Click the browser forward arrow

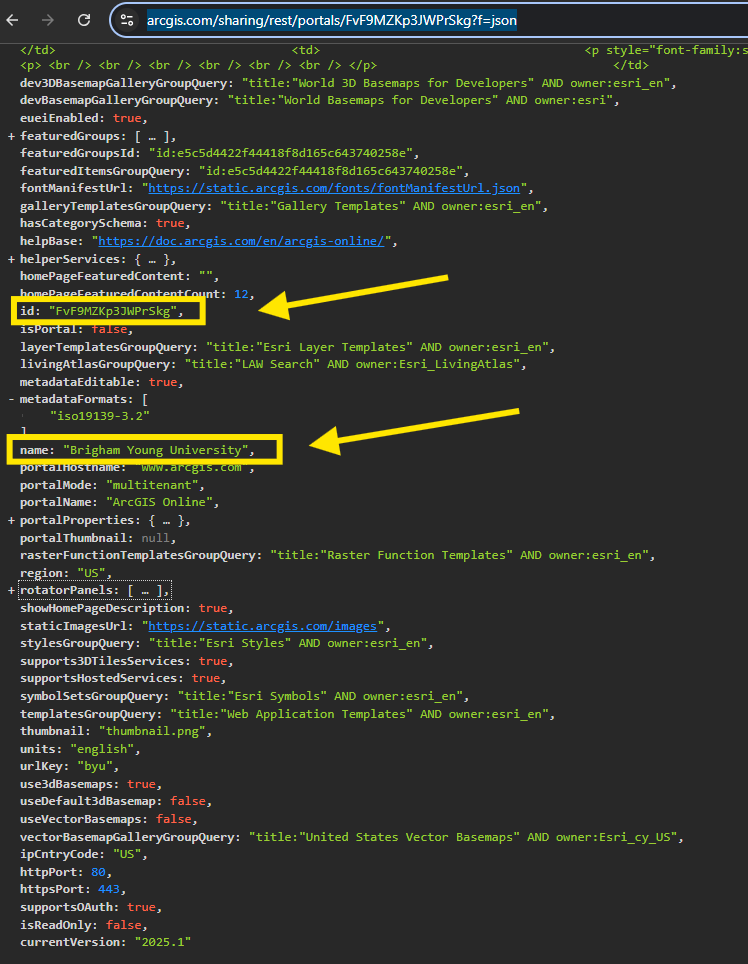click(x=47, y=20)
